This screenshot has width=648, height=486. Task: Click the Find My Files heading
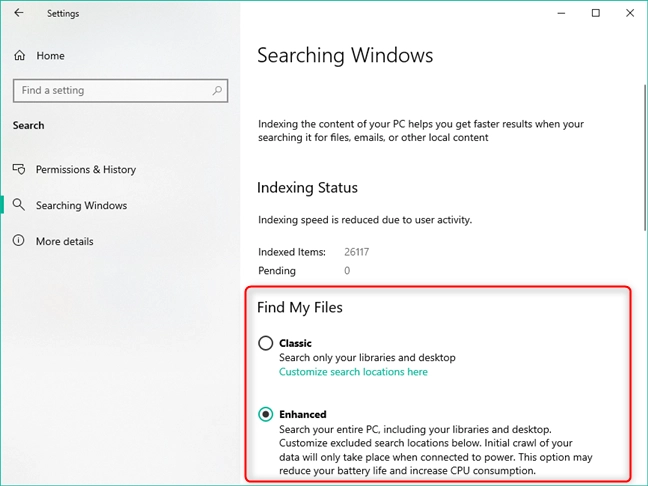click(300, 307)
